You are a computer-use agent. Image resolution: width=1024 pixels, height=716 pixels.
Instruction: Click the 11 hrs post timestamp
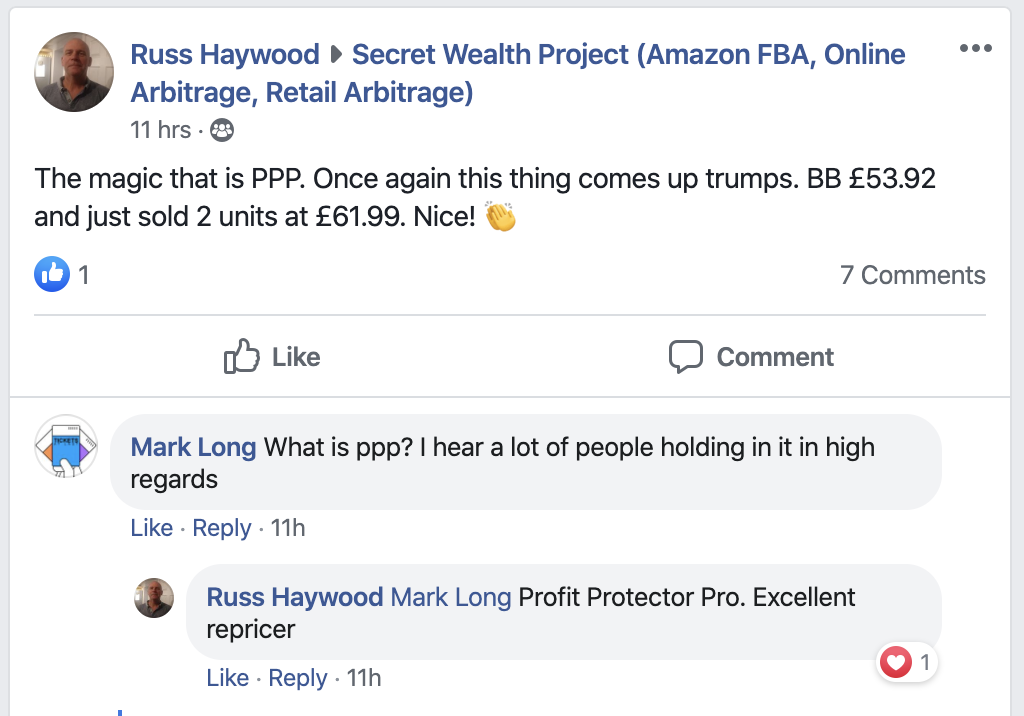click(x=160, y=130)
